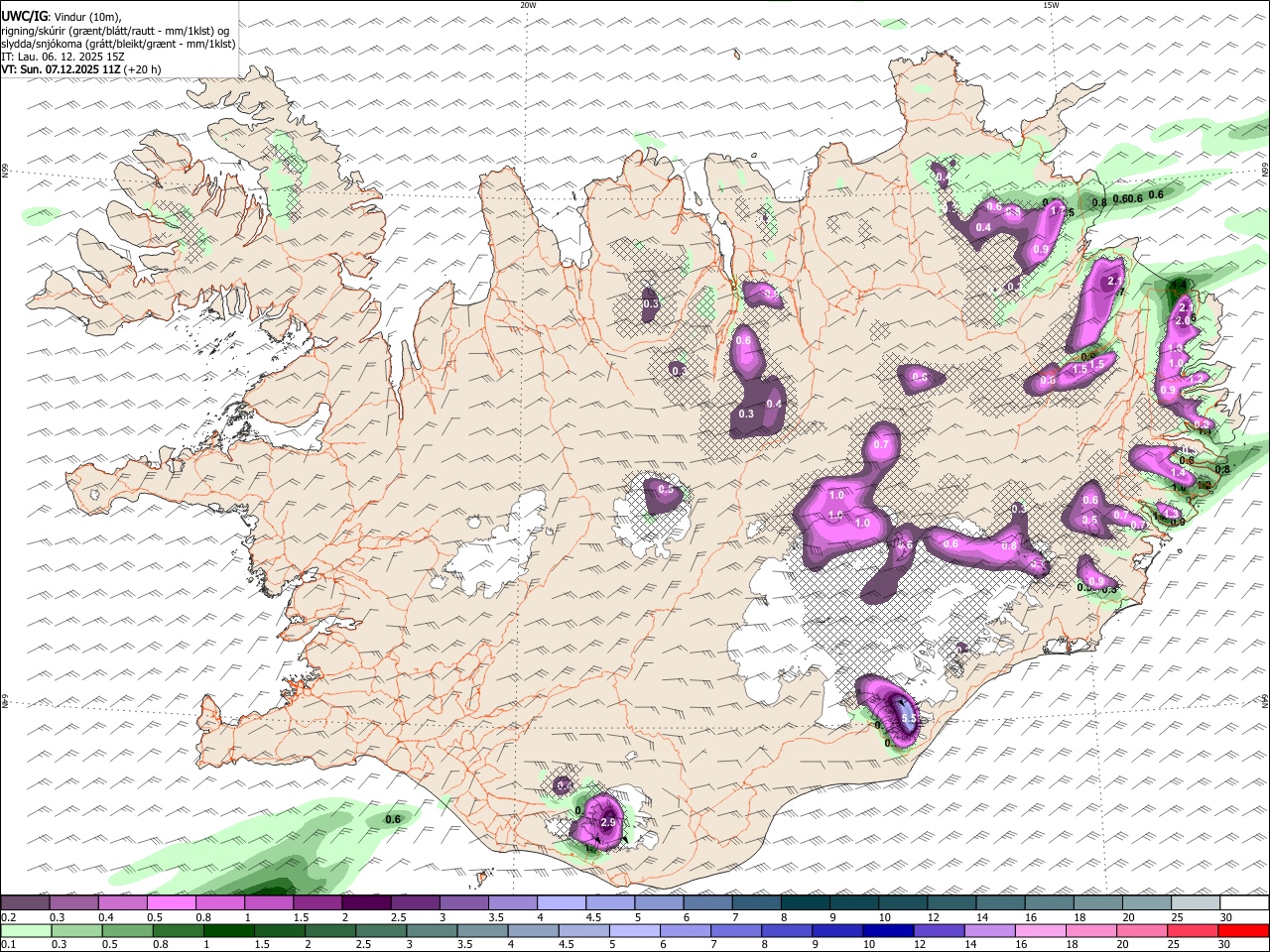Click the '15W' longitude label
1270x952 pixels.
tap(1051, 5)
